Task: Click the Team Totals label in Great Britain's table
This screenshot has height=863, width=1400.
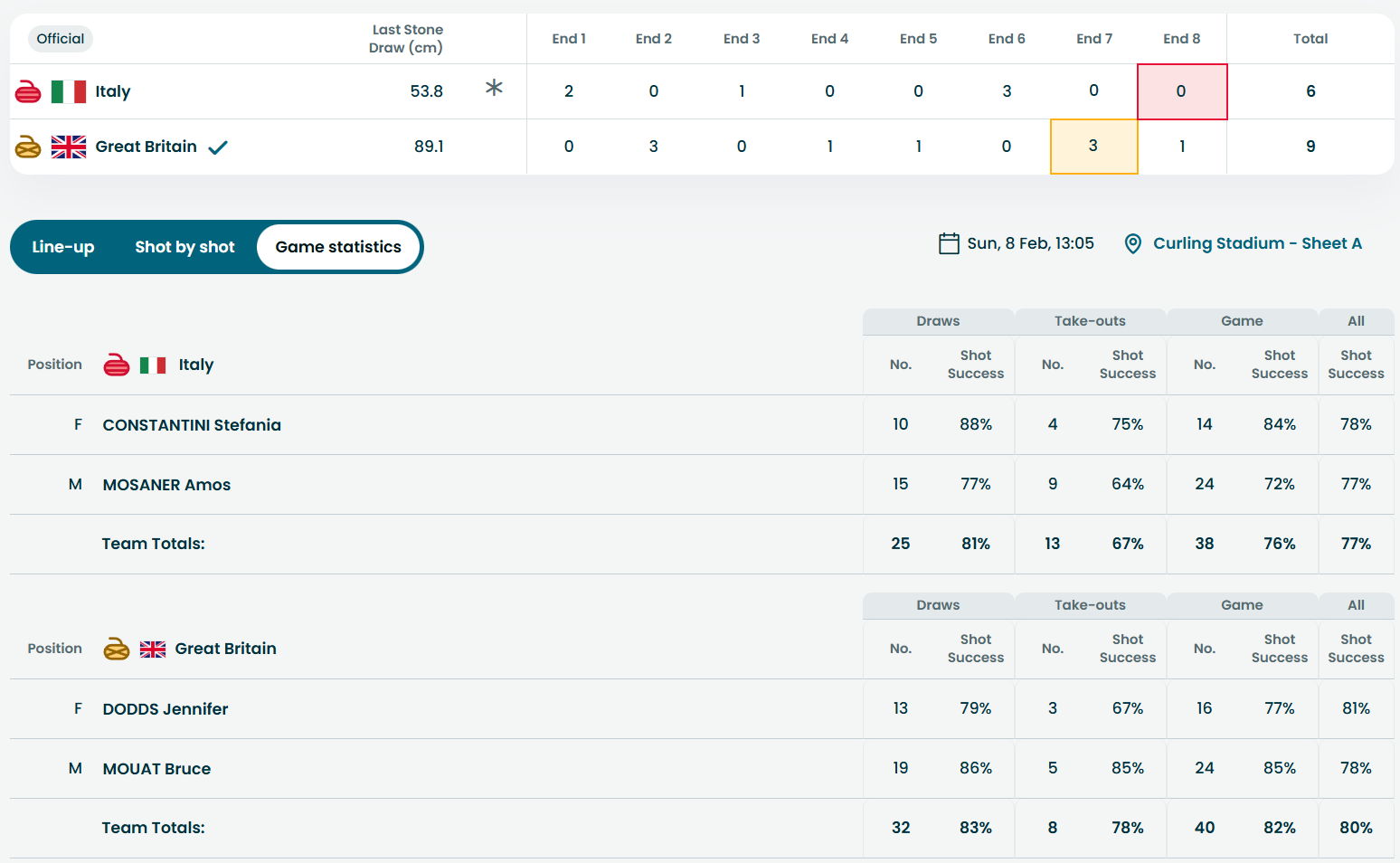Action: (153, 828)
